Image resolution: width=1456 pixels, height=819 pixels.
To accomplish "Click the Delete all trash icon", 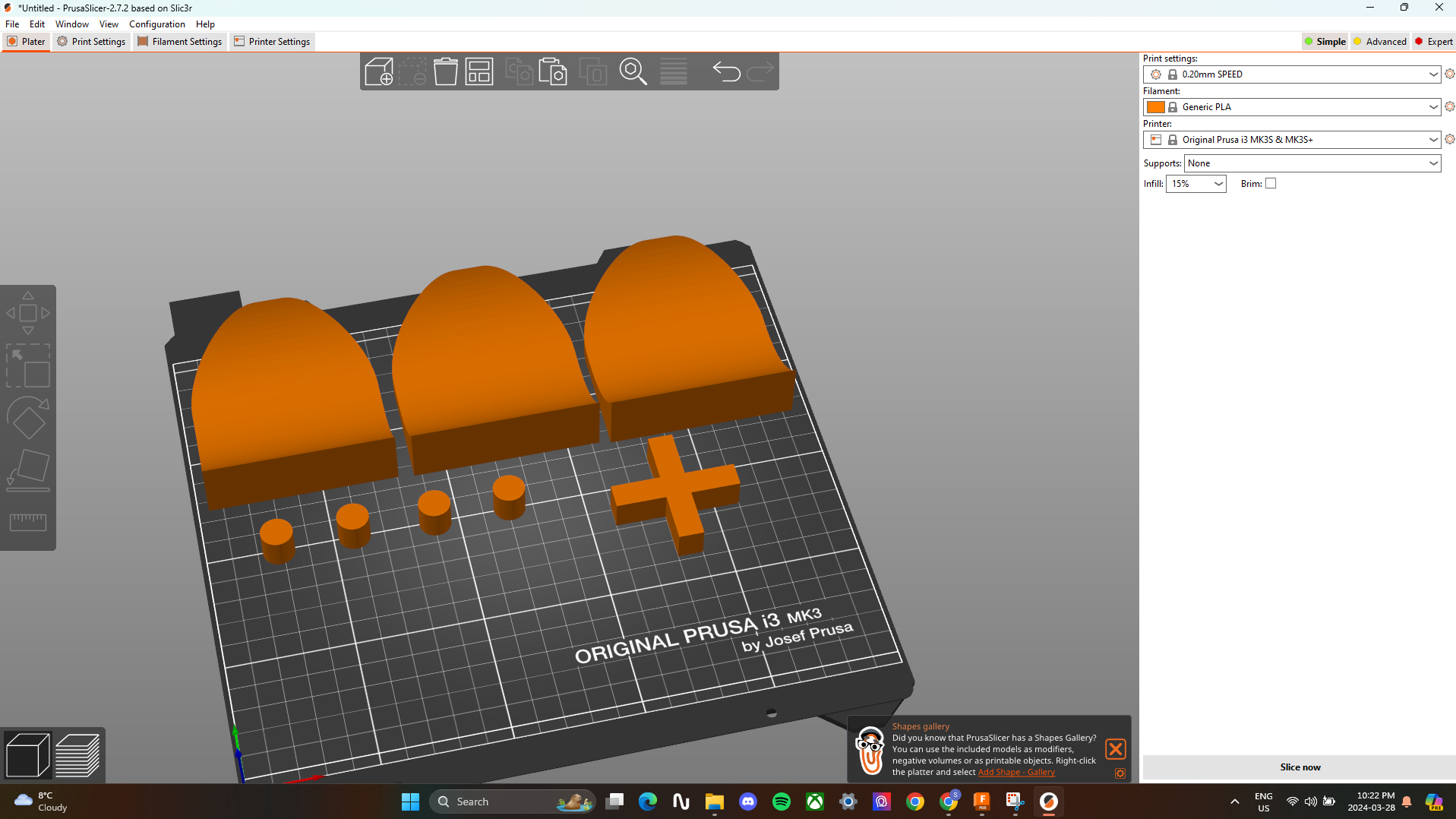I will (446, 72).
